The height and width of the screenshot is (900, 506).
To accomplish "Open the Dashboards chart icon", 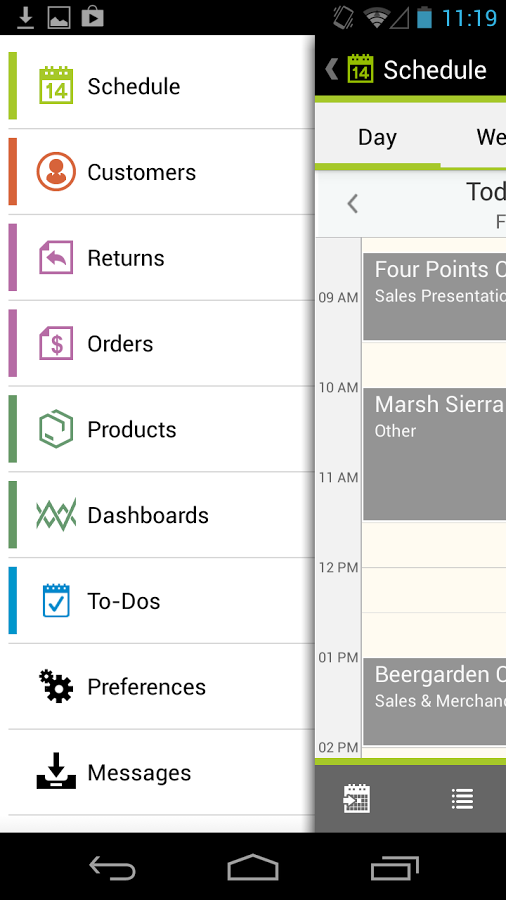I will click(56, 515).
